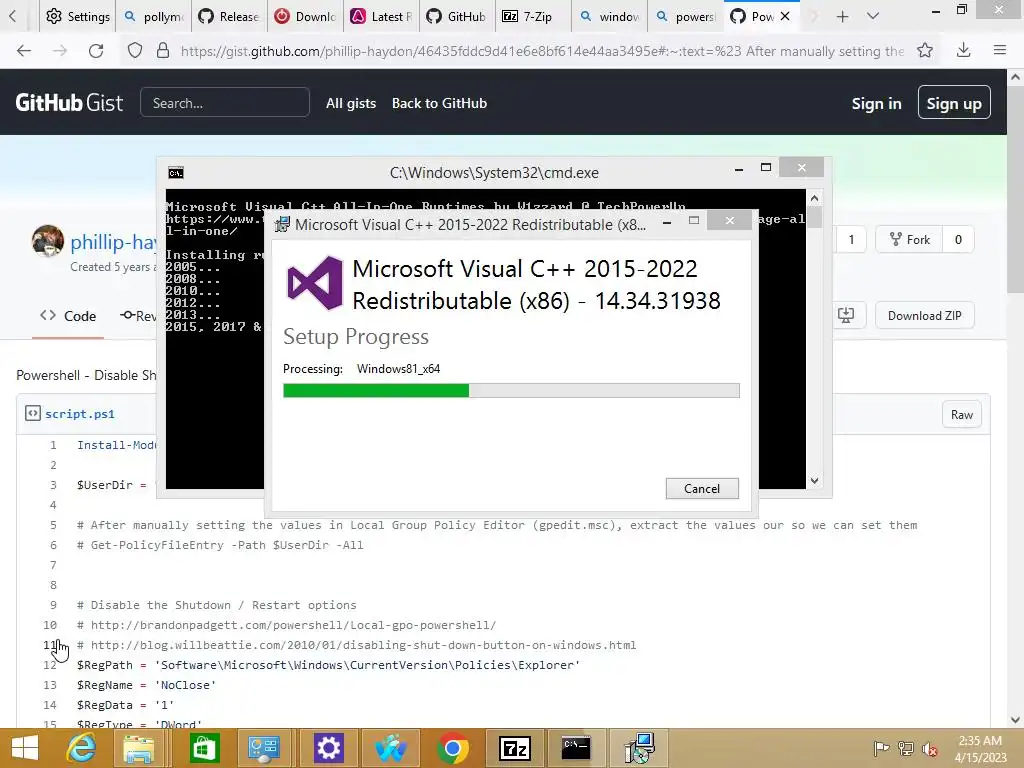Screen dimensions: 1024x768
Task: Open File Explorer from taskbar
Action: (138, 748)
